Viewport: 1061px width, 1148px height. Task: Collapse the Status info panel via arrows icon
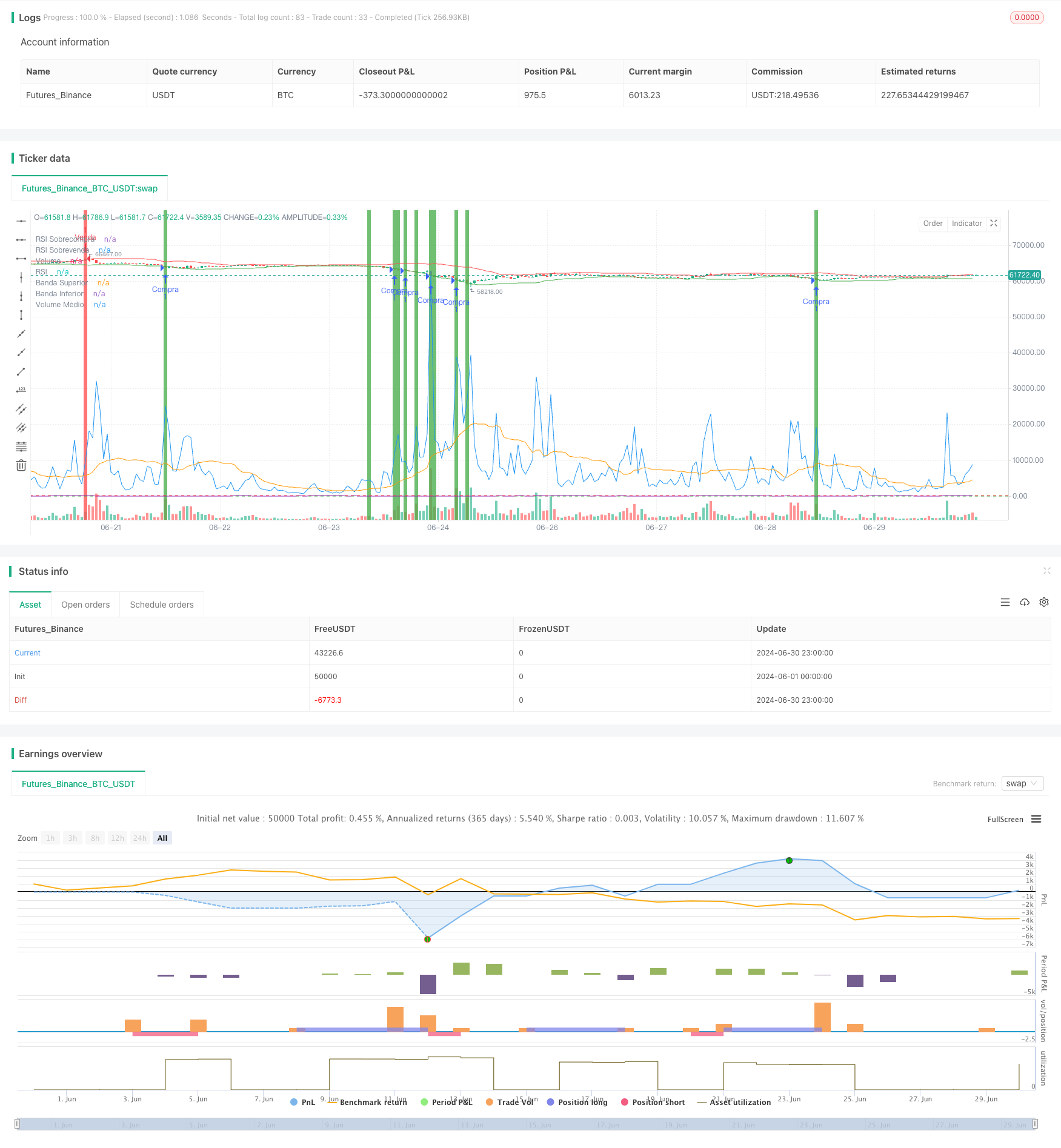(x=1046, y=571)
